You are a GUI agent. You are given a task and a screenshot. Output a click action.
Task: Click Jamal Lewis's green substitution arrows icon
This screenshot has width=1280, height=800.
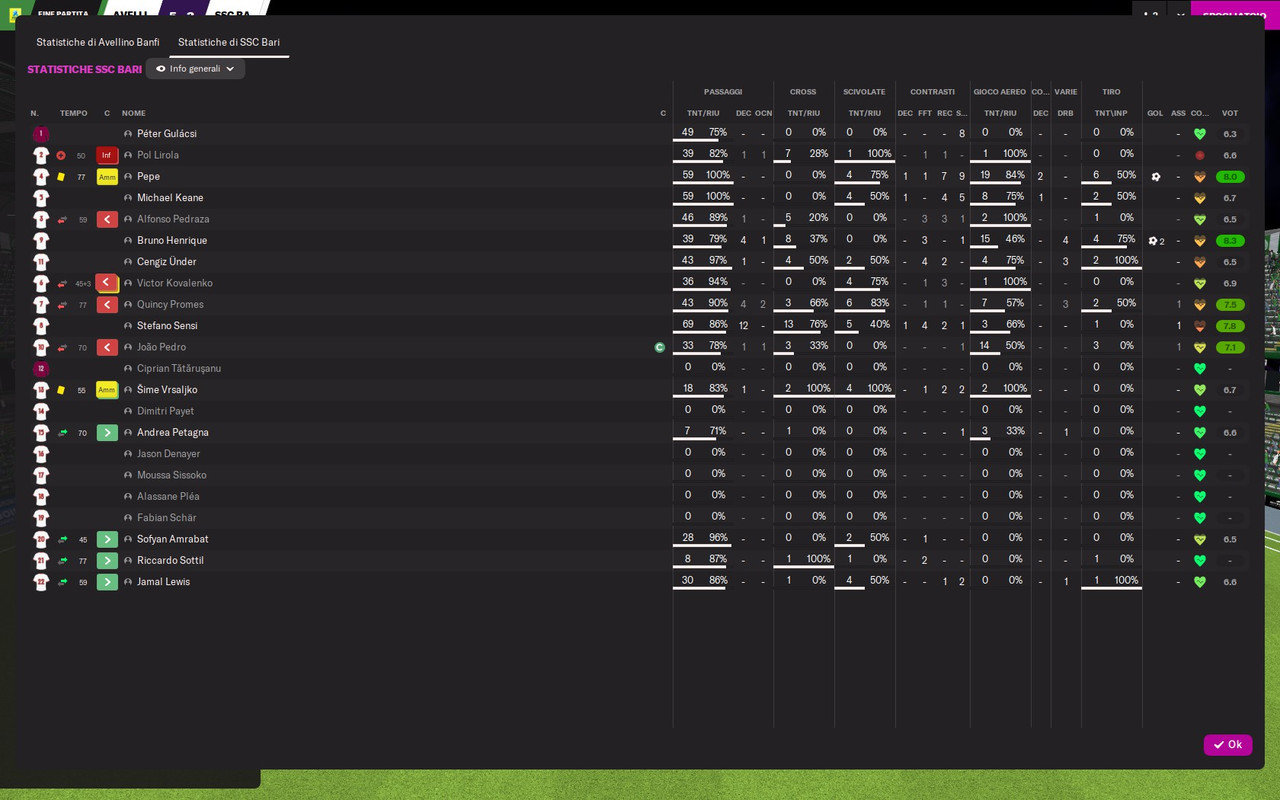(x=62, y=582)
